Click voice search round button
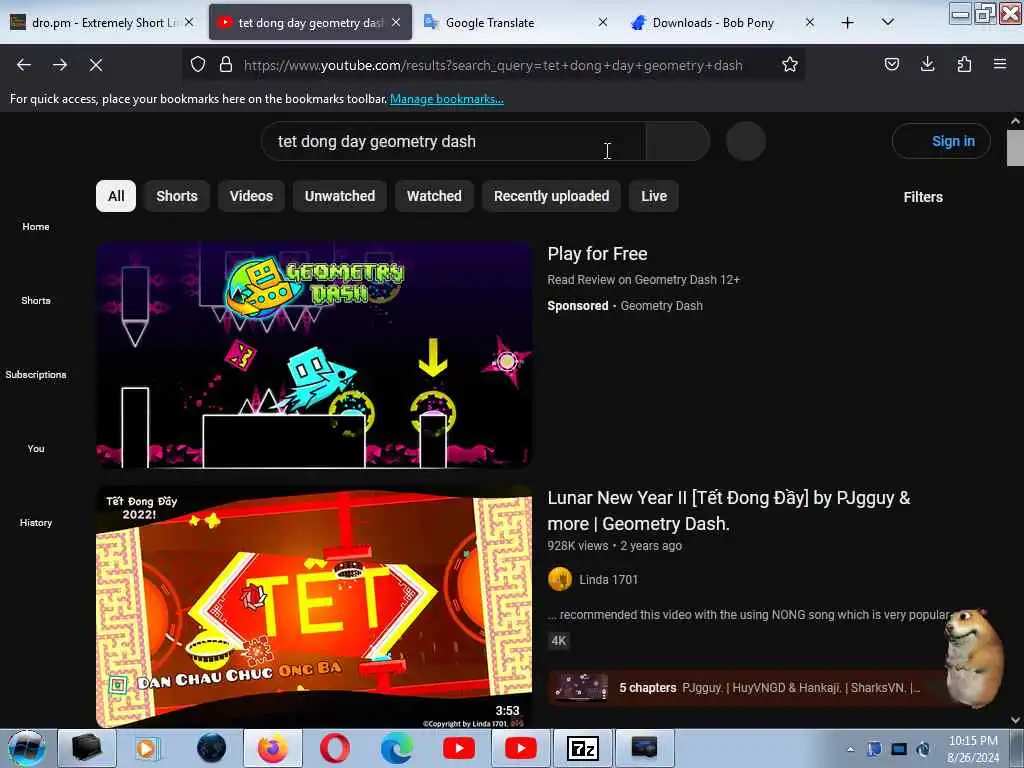 click(x=746, y=141)
